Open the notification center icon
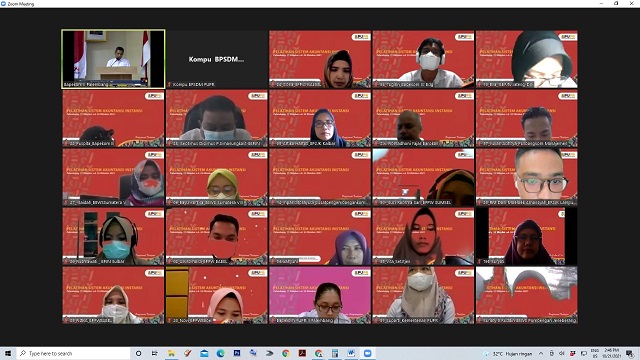 point(630,353)
